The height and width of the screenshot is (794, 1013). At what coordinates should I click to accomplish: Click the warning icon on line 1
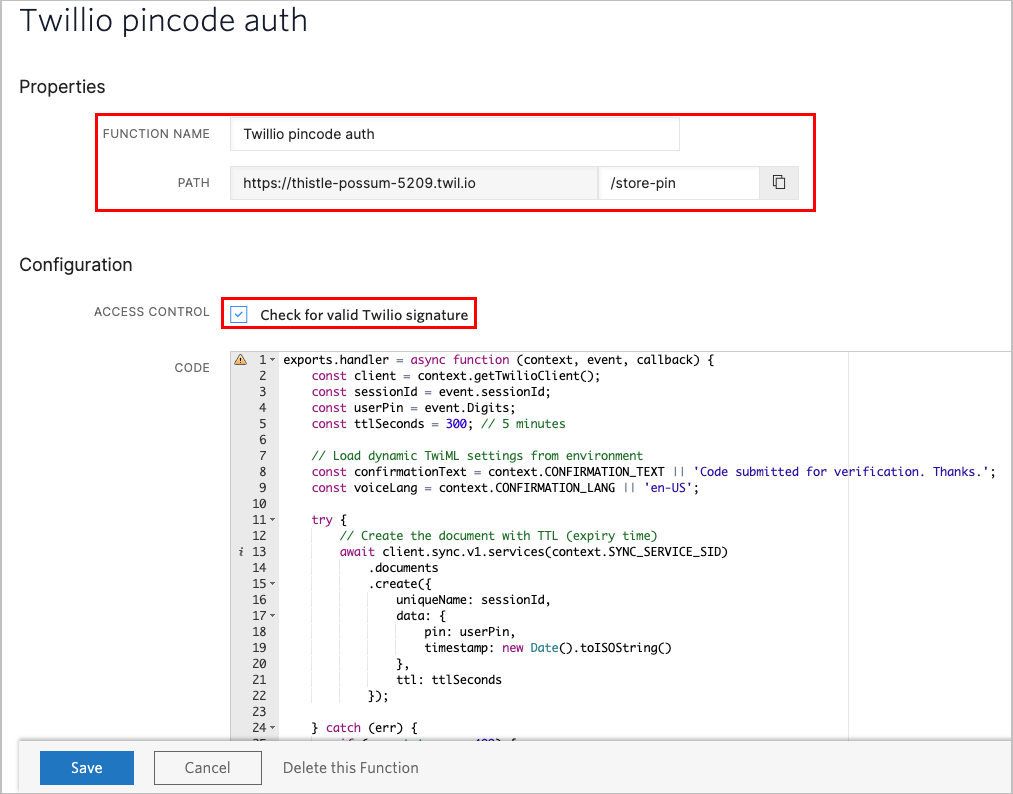point(240,360)
